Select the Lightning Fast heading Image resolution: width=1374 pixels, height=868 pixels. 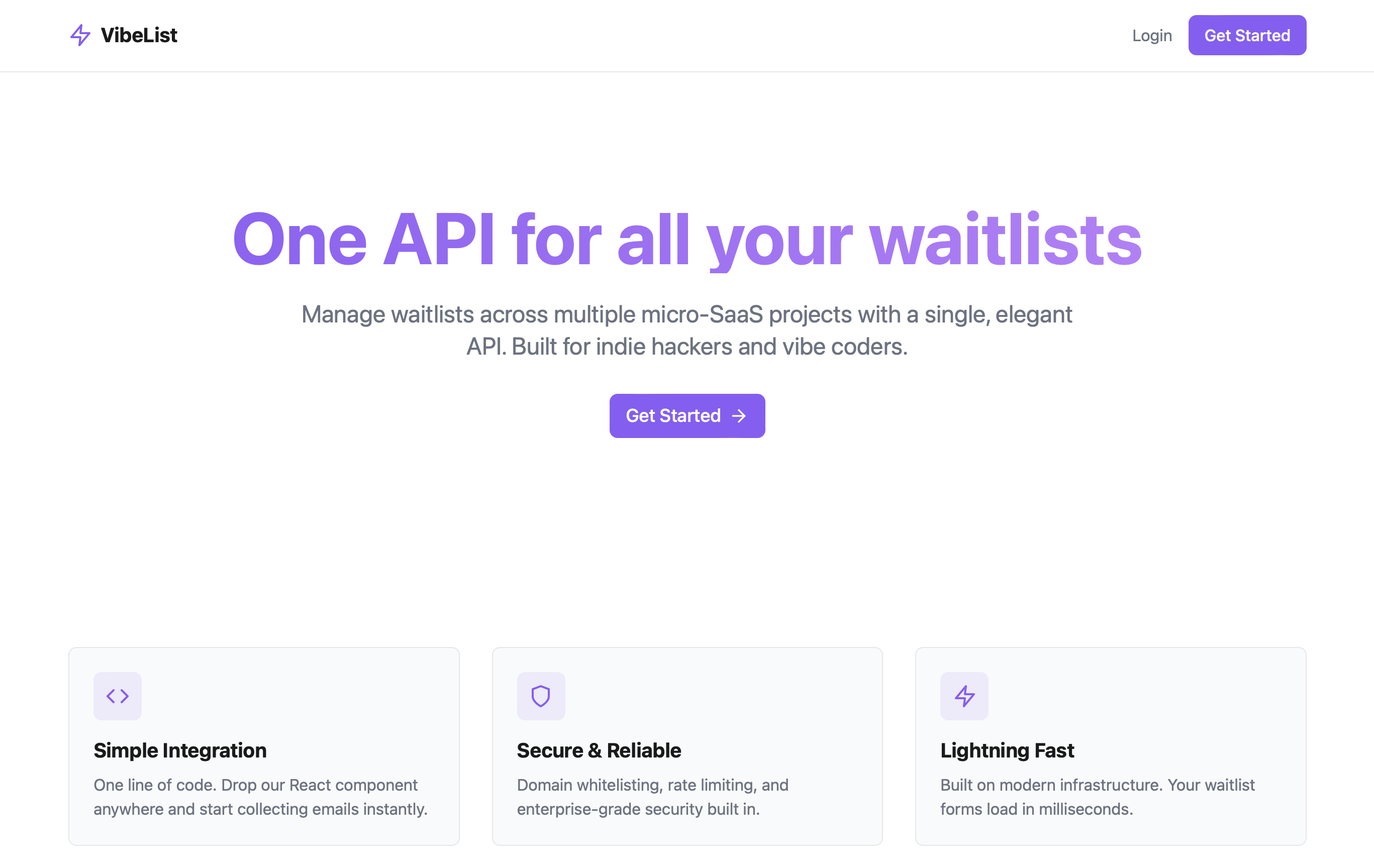pos(1007,750)
